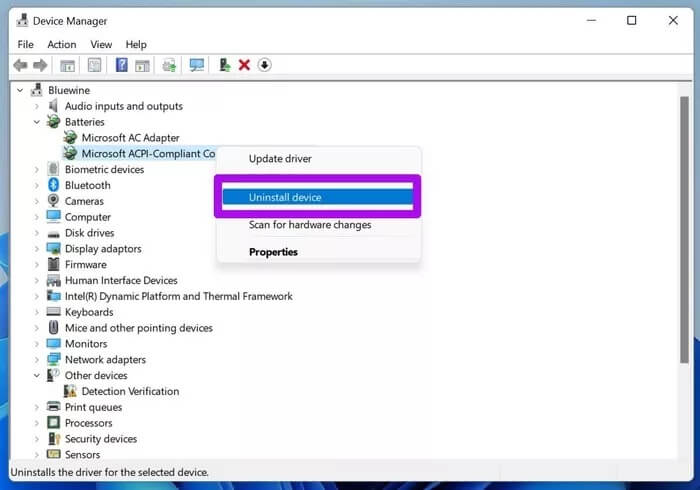Click the Bluetooth category icon
Image resolution: width=700 pixels, height=490 pixels.
click(x=54, y=185)
